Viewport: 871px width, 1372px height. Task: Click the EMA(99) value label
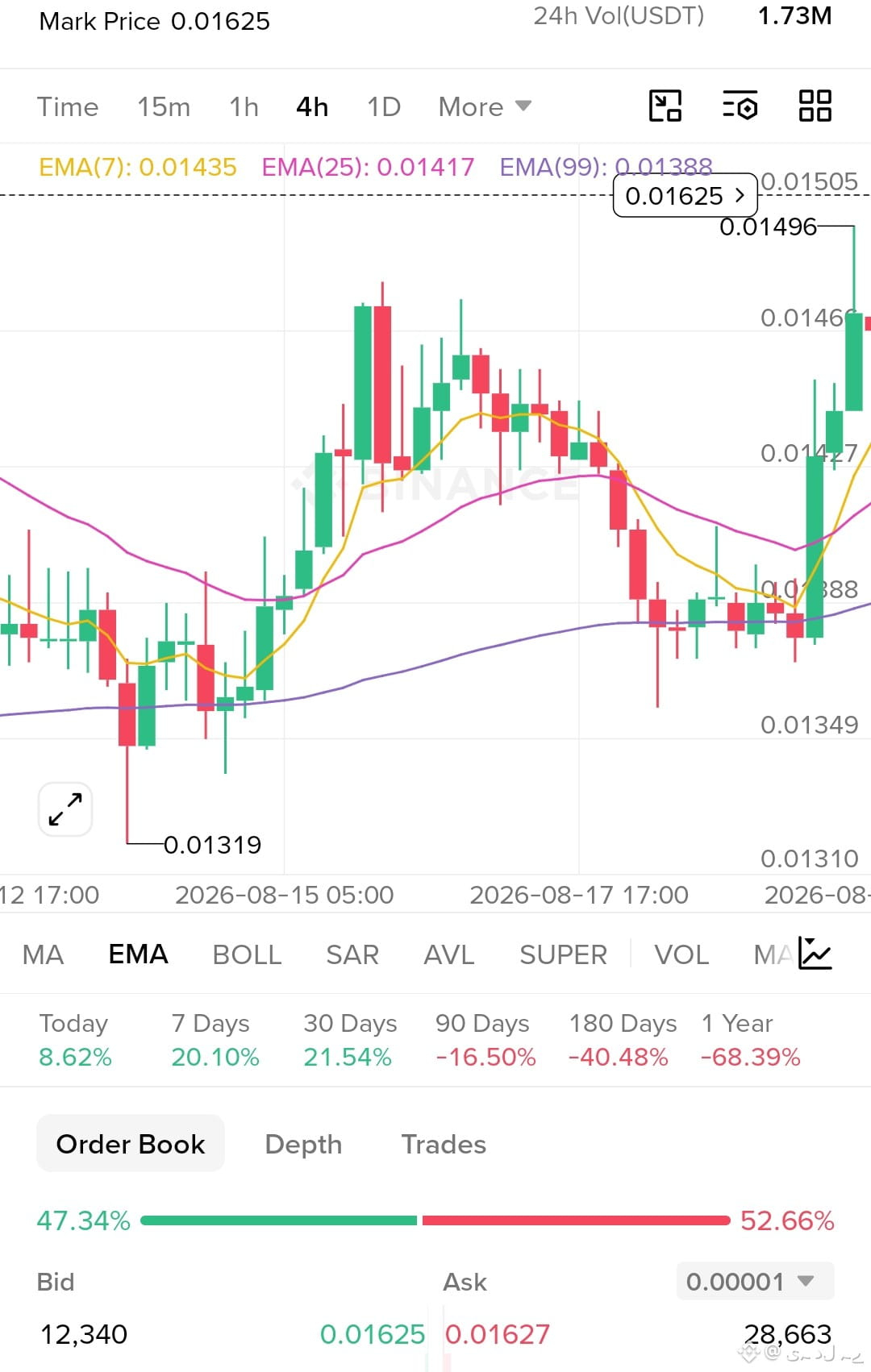[x=606, y=167]
